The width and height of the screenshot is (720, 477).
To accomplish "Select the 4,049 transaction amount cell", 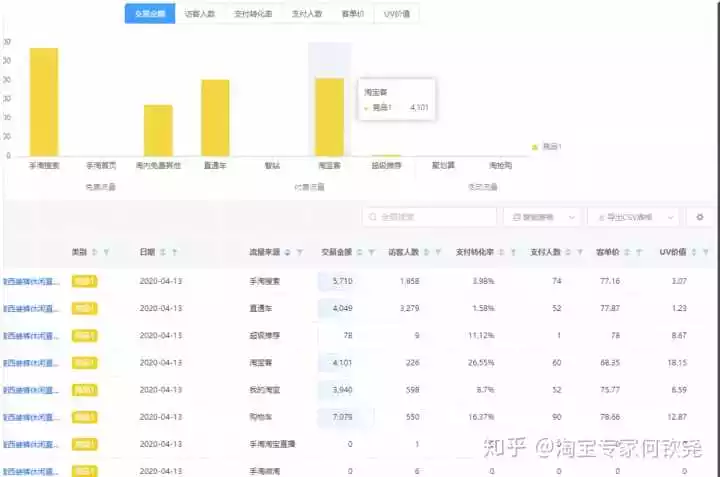I will tap(342, 308).
